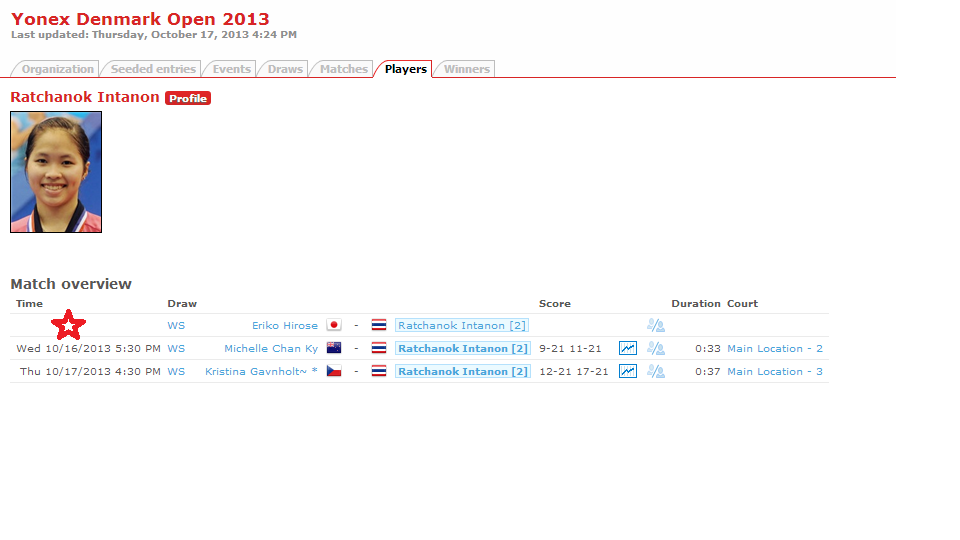Click the score 9-21 11-21
Viewport: 960px width, 540px height.
pyautogui.click(x=570, y=348)
